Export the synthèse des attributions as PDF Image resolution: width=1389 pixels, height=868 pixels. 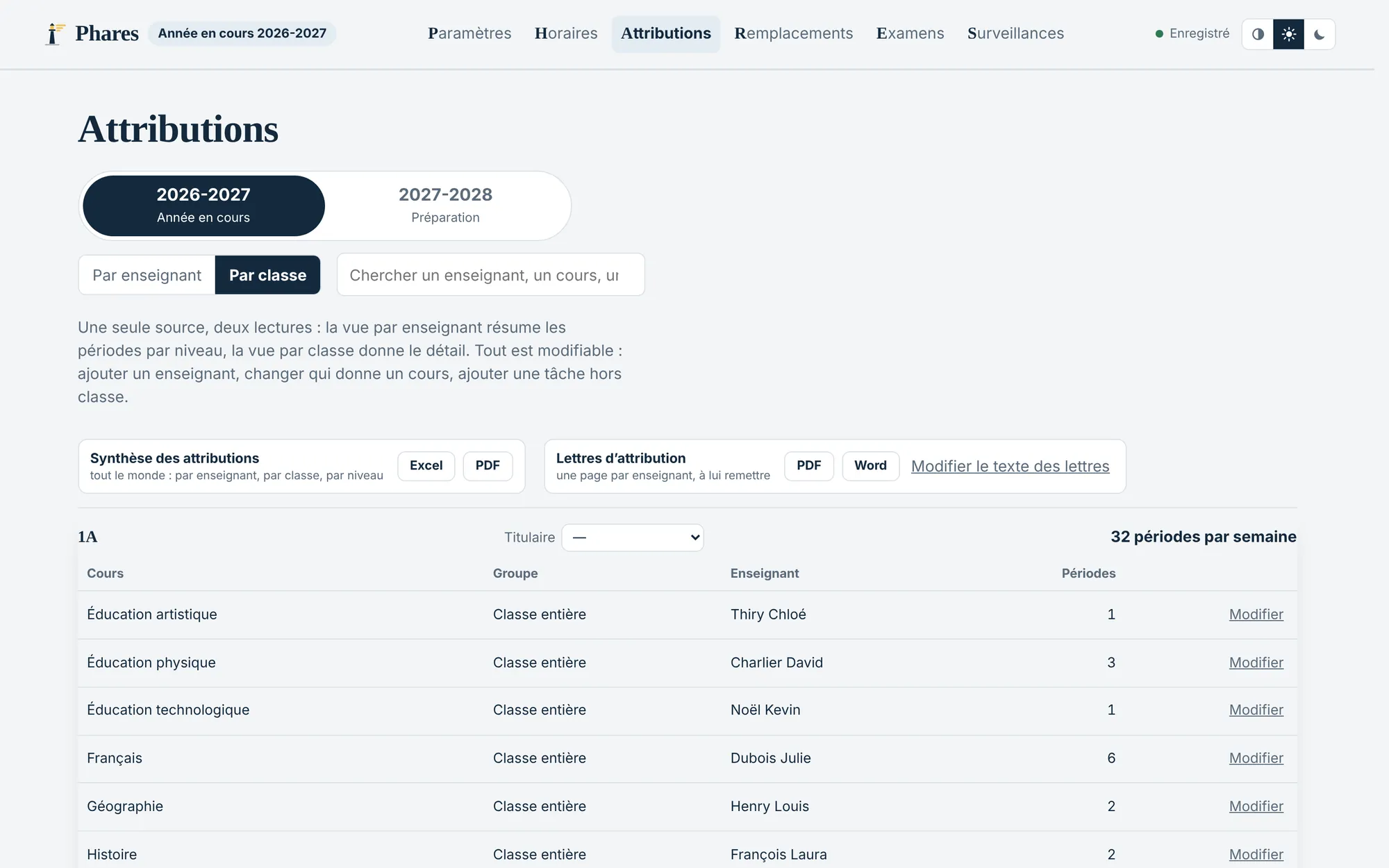(x=488, y=466)
